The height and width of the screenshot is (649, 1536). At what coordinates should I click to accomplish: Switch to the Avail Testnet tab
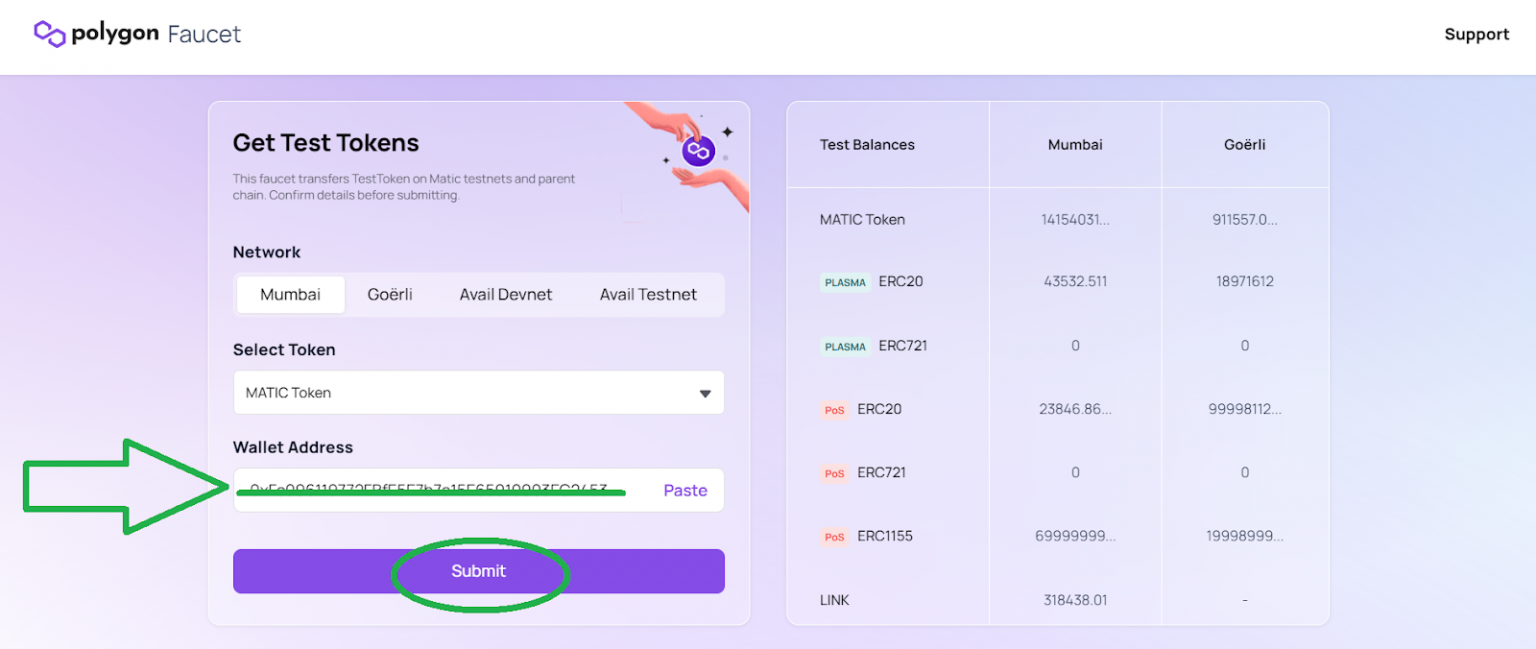pos(648,294)
